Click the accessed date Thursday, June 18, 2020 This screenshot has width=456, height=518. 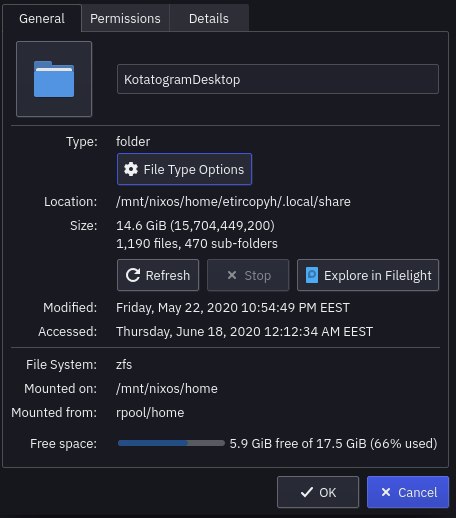click(x=244, y=332)
